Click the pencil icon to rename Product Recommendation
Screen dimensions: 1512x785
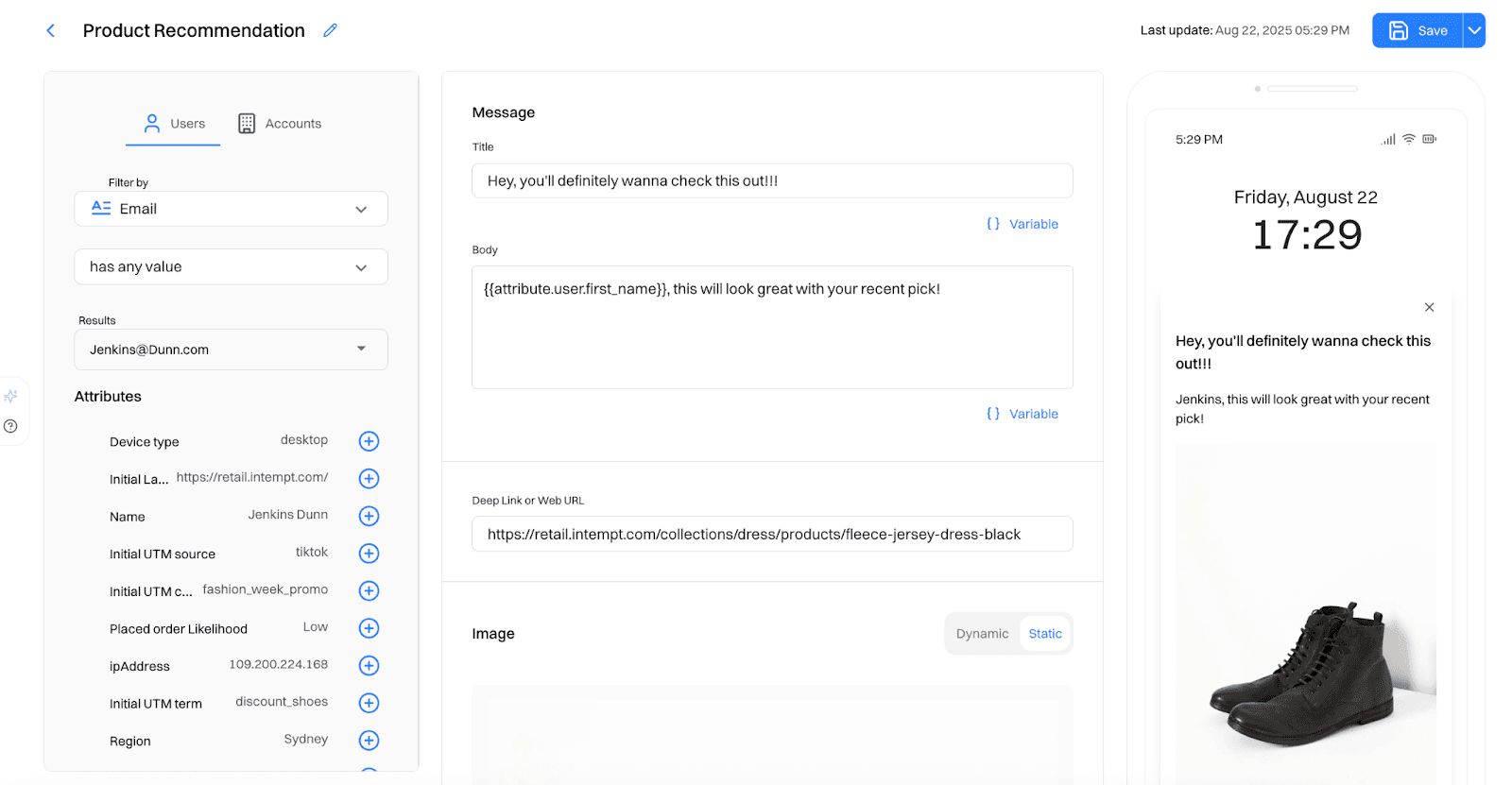(x=330, y=30)
